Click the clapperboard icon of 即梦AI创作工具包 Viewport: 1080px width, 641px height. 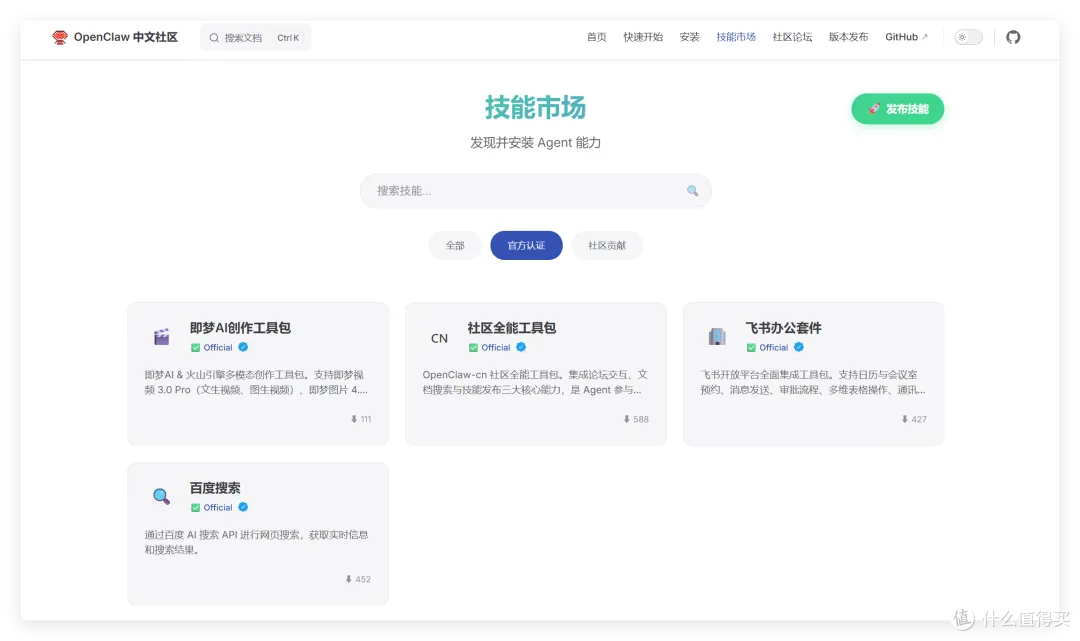coord(162,337)
